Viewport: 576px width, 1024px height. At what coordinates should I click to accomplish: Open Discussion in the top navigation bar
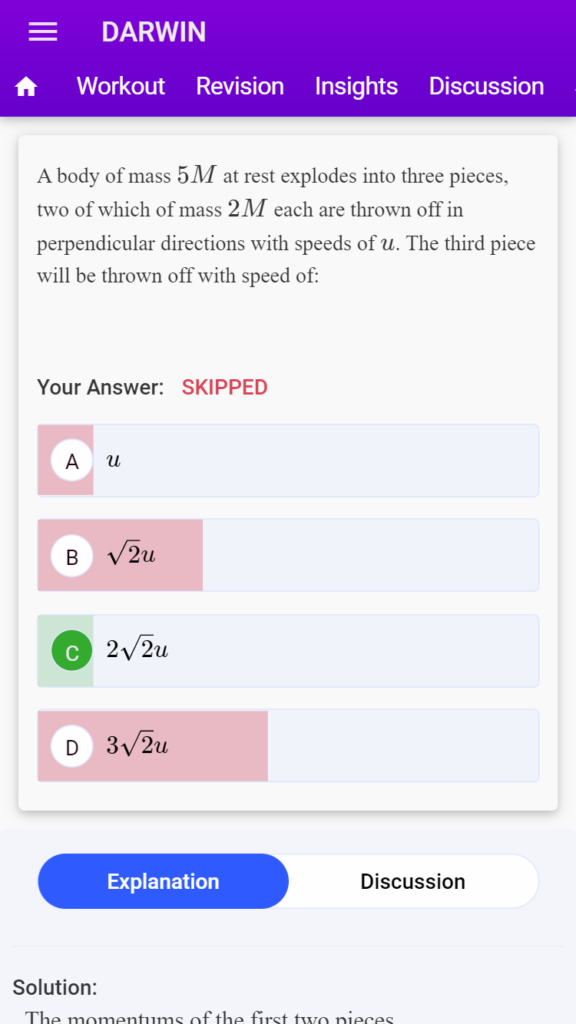pyautogui.click(x=486, y=86)
